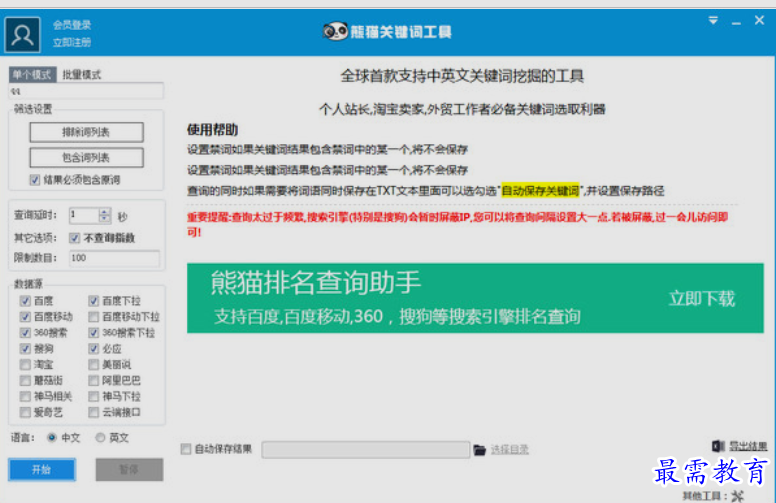Enable 蘑菇街 data source checkbox
776x503 pixels.
pyautogui.click(x=25, y=380)
